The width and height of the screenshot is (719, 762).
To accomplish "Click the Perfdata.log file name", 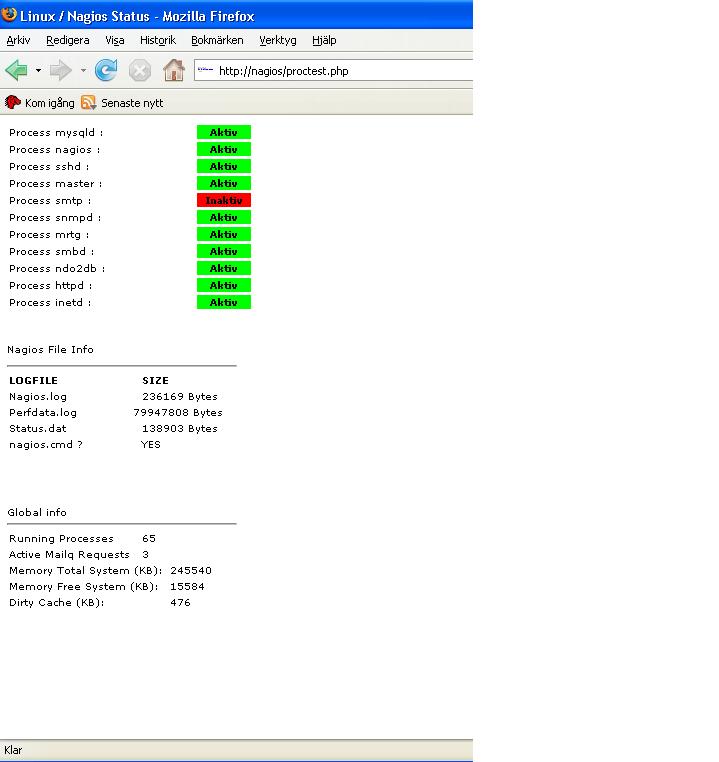I will (43, 413).
